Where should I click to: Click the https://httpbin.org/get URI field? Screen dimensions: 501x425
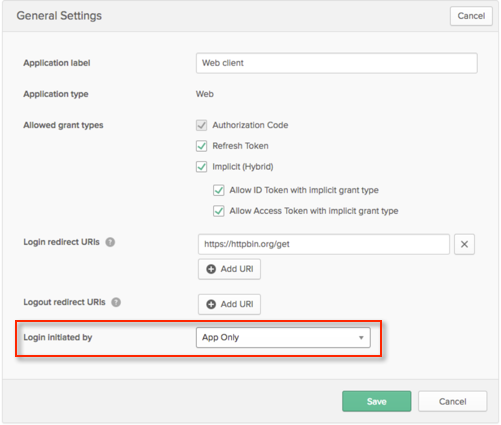click(x=324, y=244)
